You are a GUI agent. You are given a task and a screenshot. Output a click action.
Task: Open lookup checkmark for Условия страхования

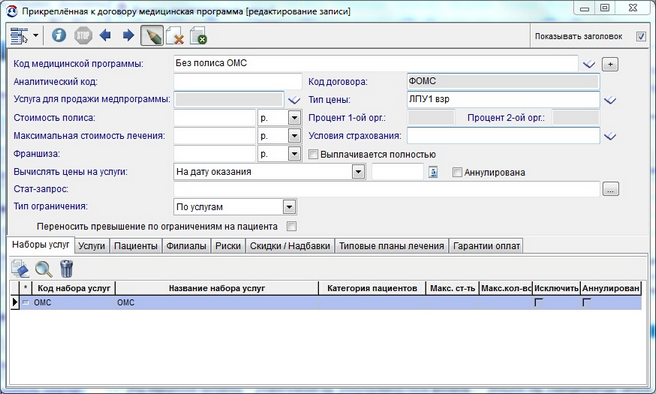click(610, 136)
